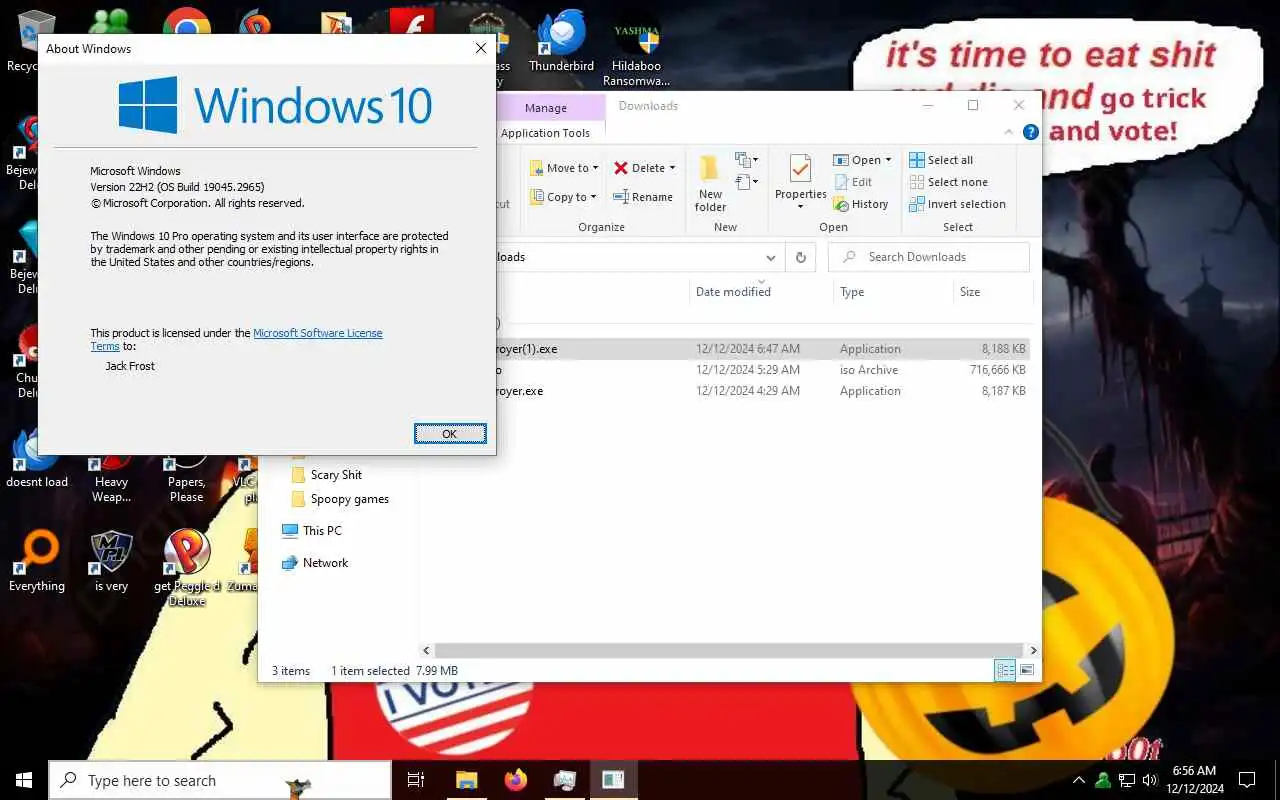Screen dimensions: 1280x800
Task: Launch Firefox from the taskbar
Action: tap(516, 780)
